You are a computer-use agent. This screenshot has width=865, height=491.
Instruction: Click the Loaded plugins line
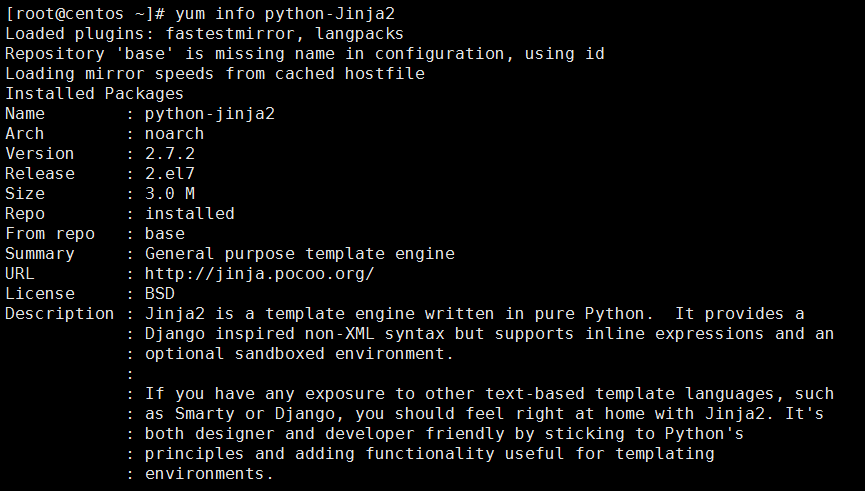pos(204,34)
